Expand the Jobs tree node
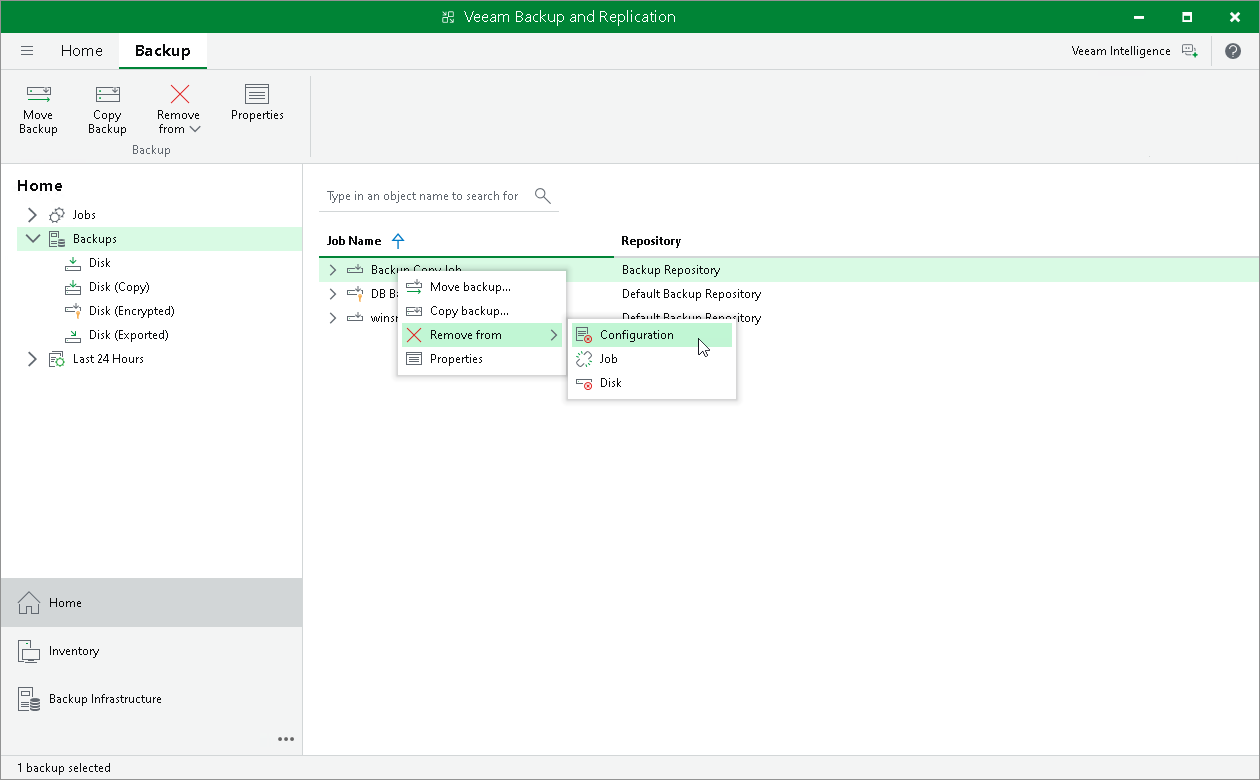This screenshot has height=780, width=1260. click(32, 215)
